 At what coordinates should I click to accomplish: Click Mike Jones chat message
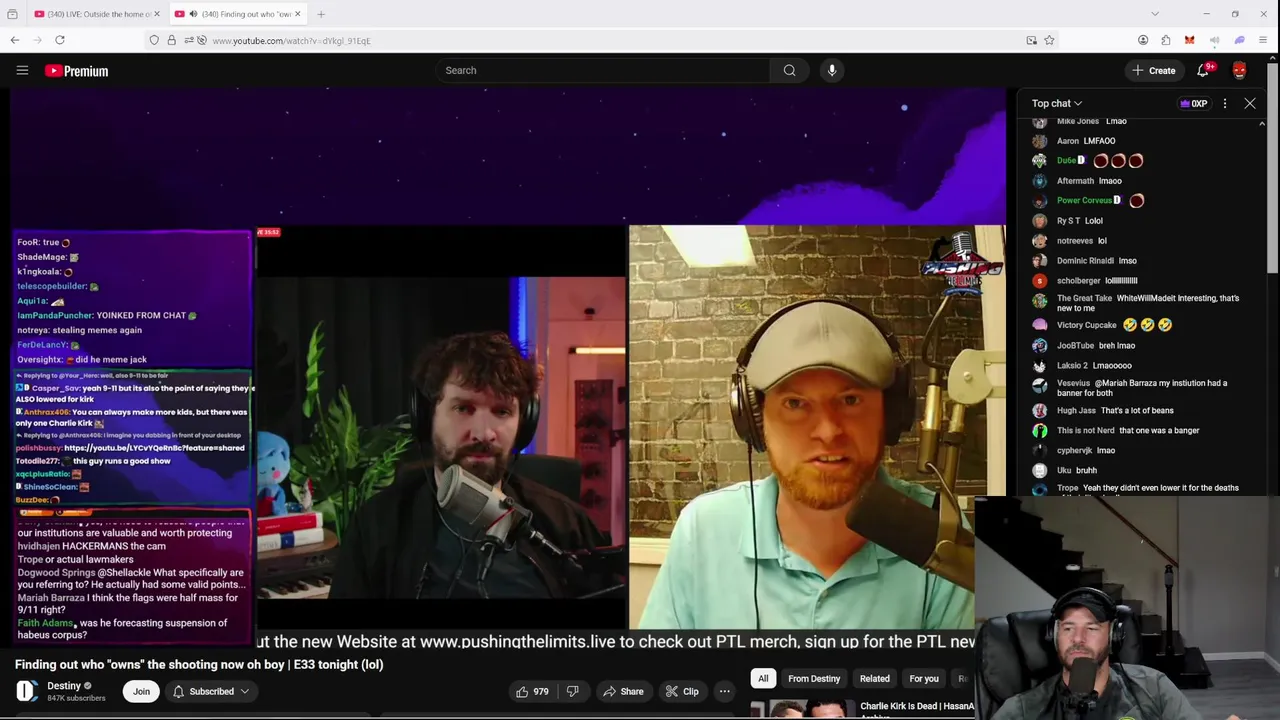coord(1091,121)
